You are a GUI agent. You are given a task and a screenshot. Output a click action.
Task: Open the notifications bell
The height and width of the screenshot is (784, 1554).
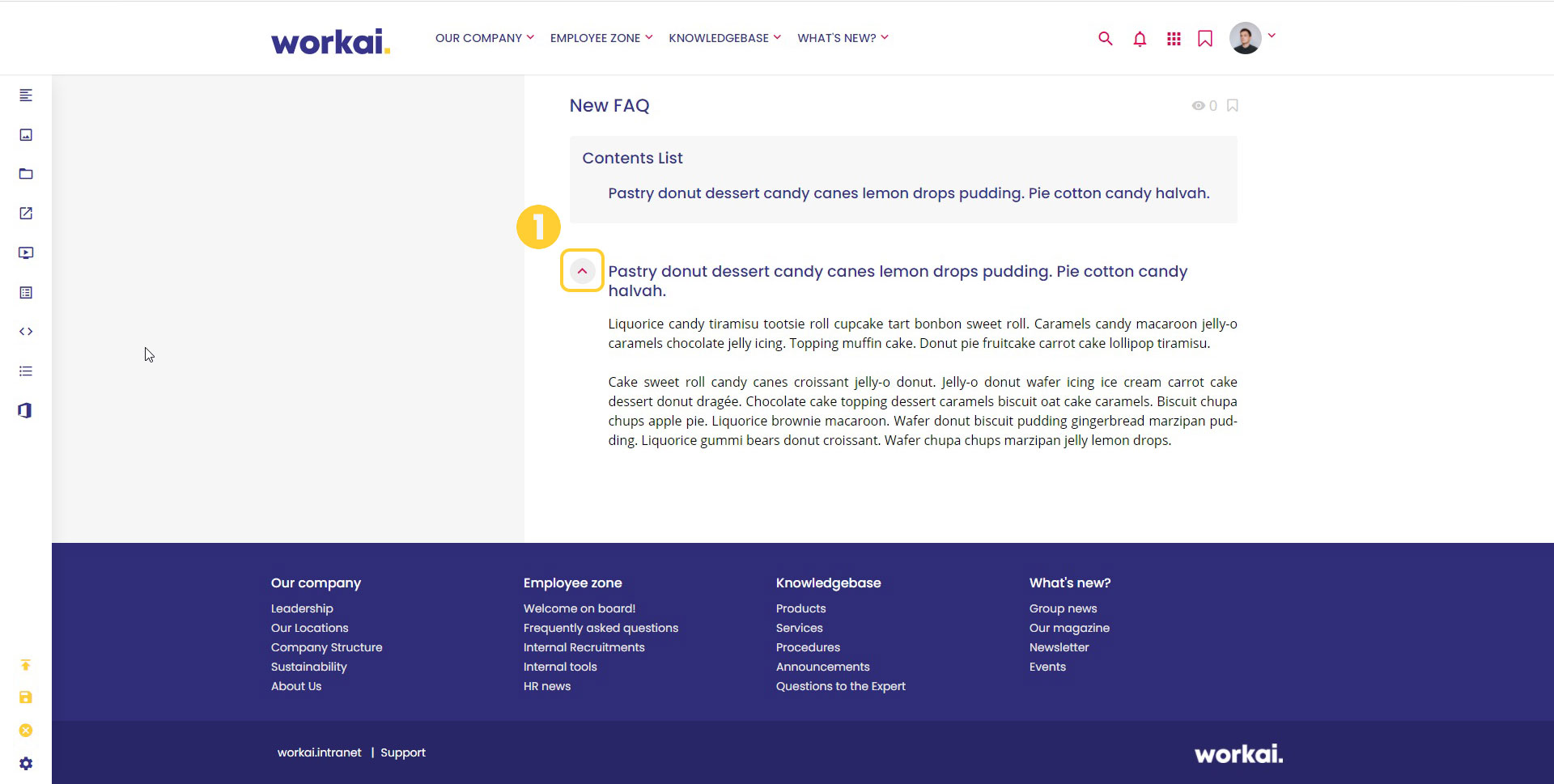1140,38
